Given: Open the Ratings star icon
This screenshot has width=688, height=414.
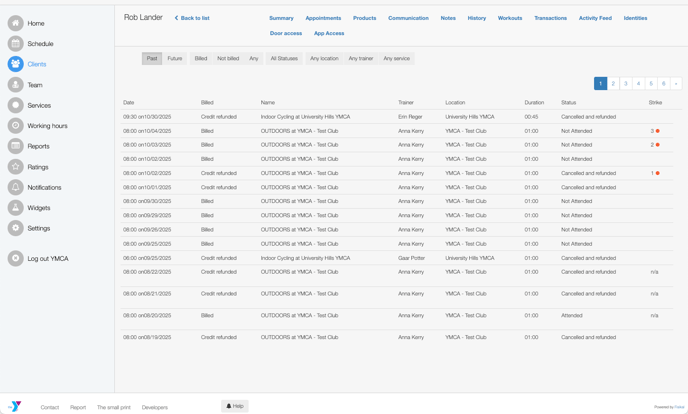Looking at the screenshot, I should [x=15, y=167].
